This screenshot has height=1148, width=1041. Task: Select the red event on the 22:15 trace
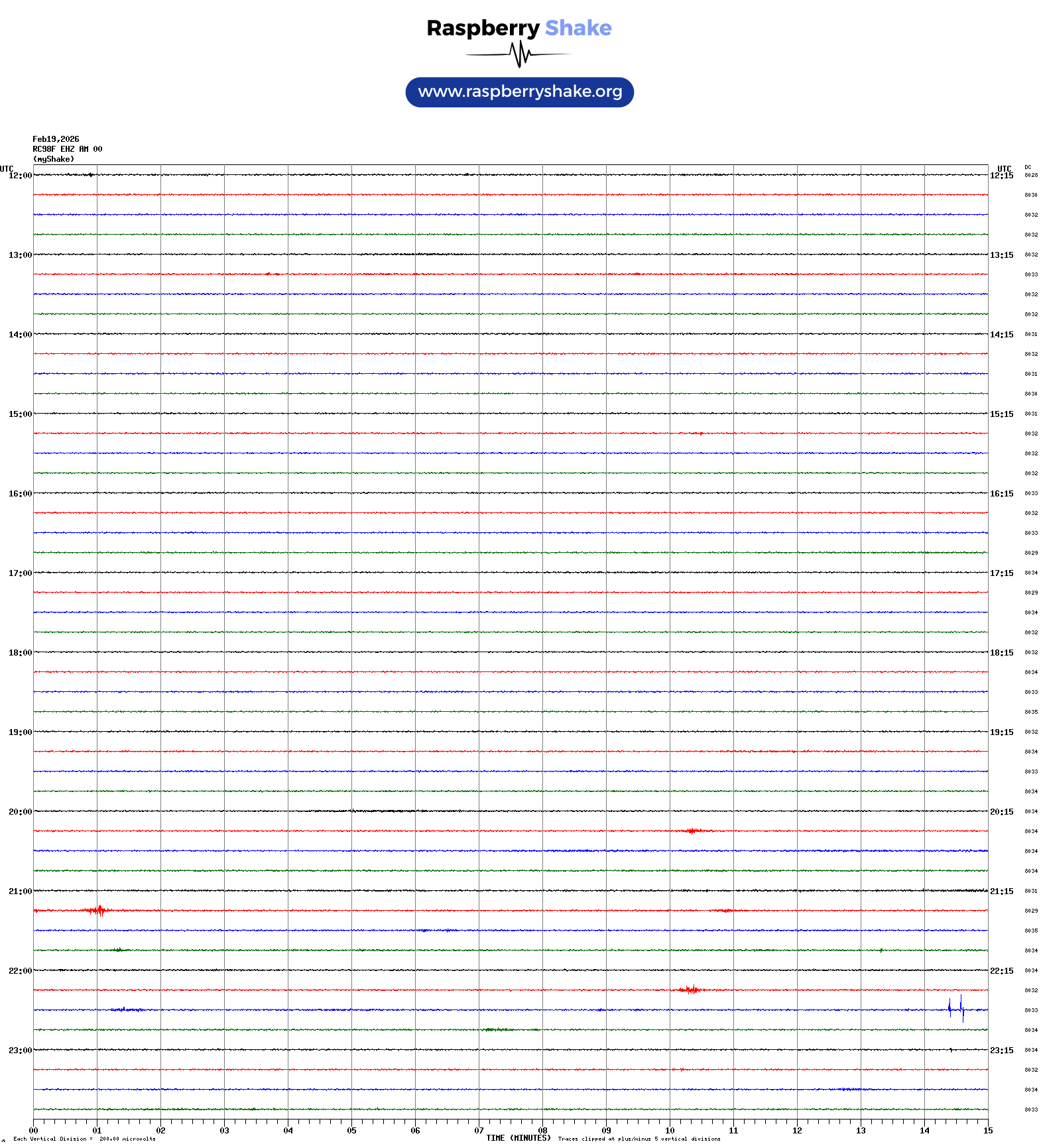pos(690,990)
